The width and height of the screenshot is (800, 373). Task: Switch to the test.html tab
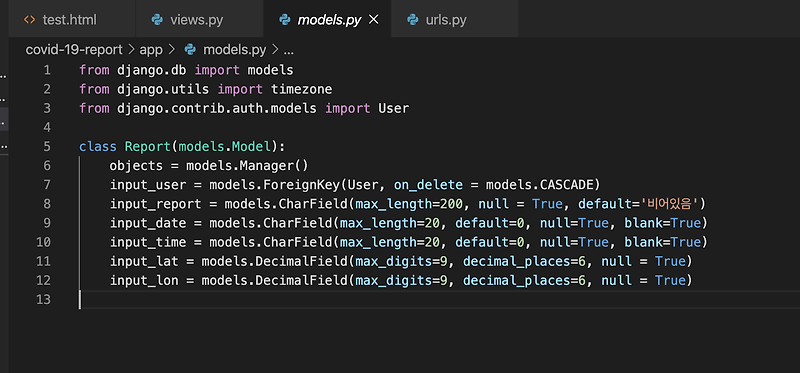point(72,19)
